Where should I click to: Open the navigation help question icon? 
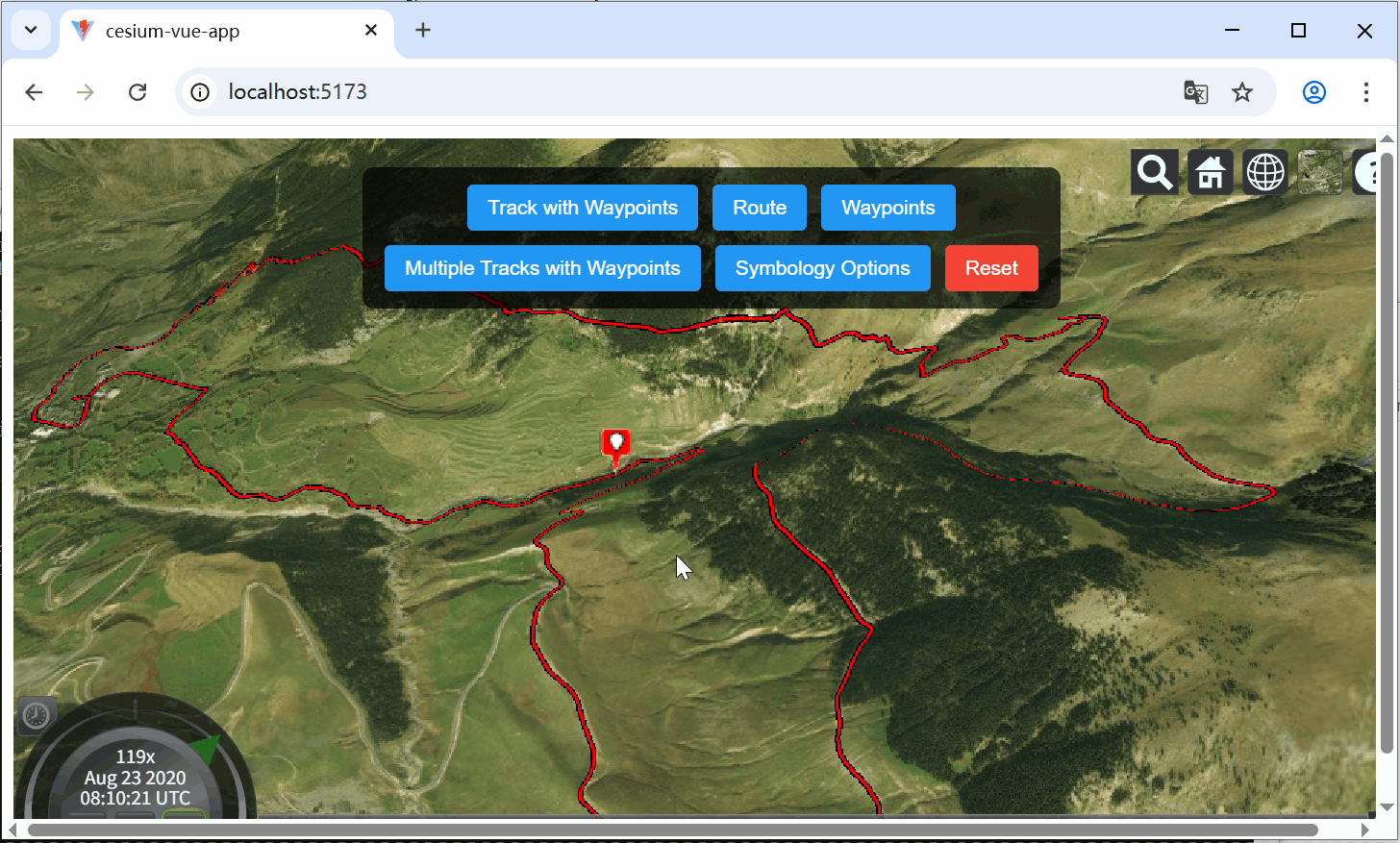click(1365, 173)
